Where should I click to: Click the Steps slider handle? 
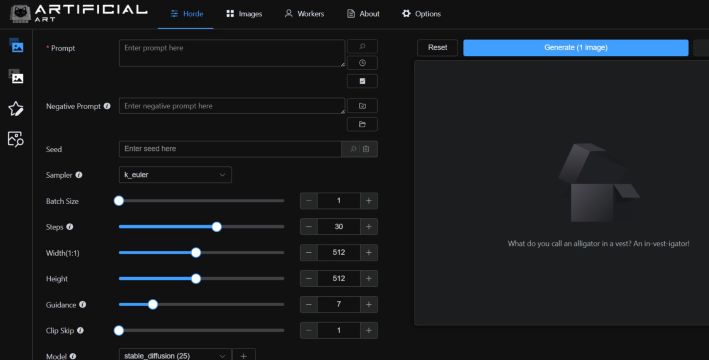(x=217, y=227)
